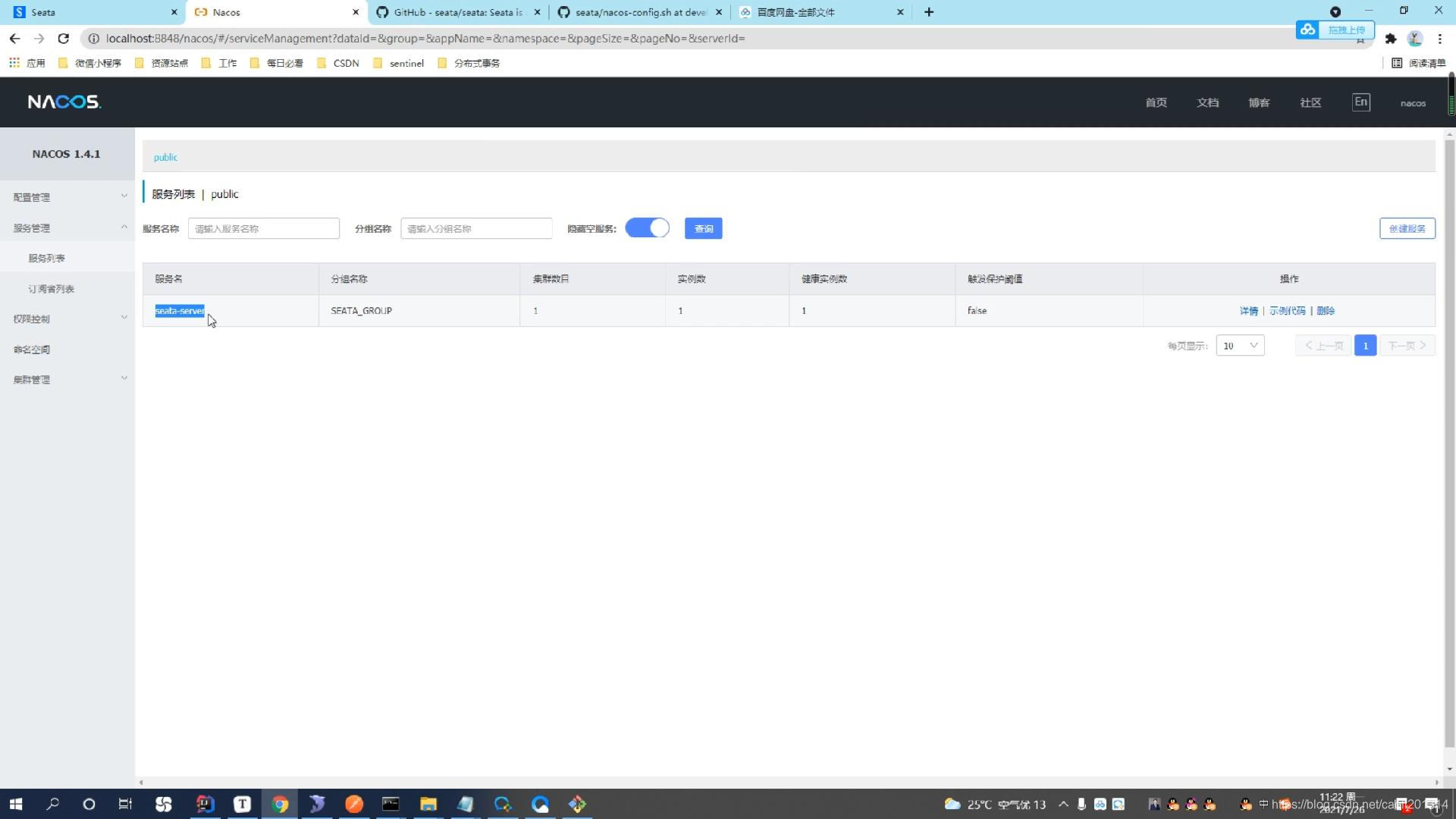Viewport: 1456px width, 819px height.
Task: Click the browser address bar URL
Action: (425, 38)
